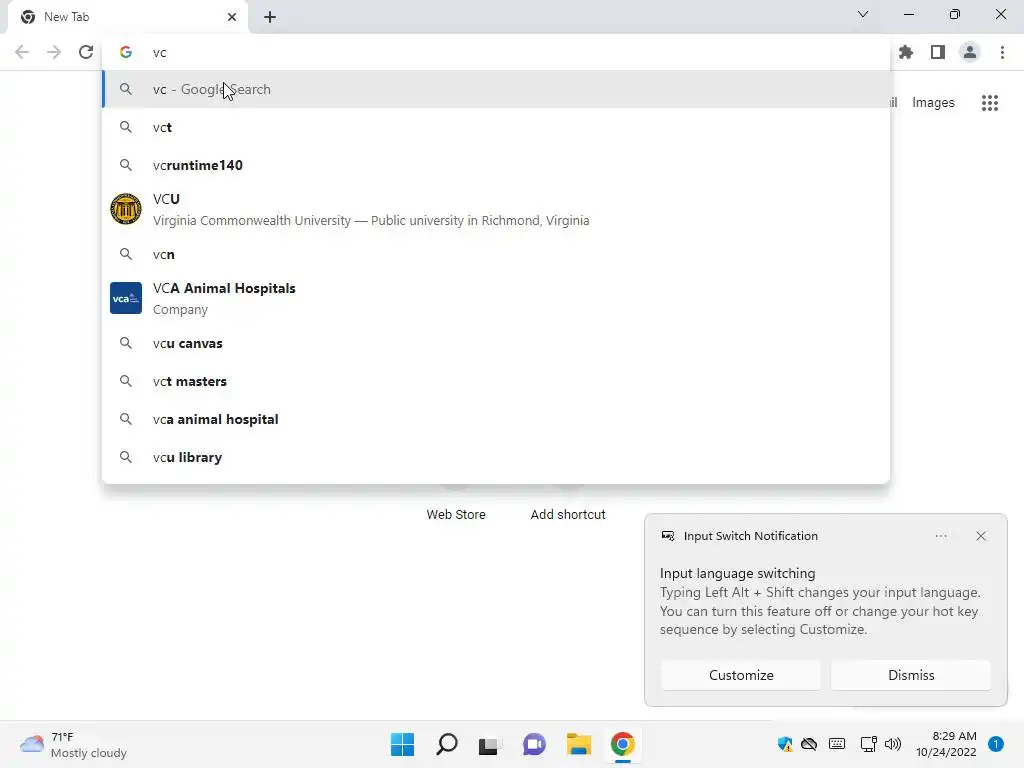Click the Add shortcut tile
The image size is (1024, 768).
point(568,514)
